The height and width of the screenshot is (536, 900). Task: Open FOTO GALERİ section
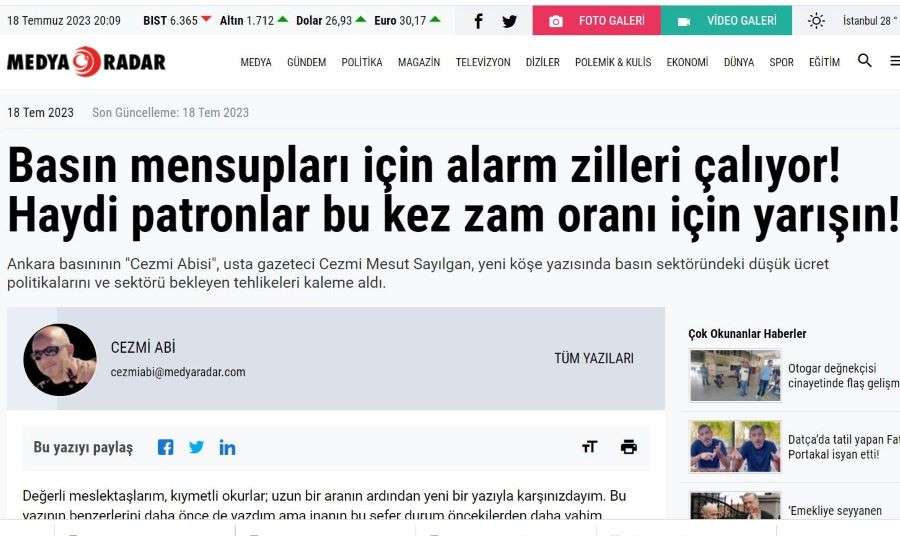596,21
